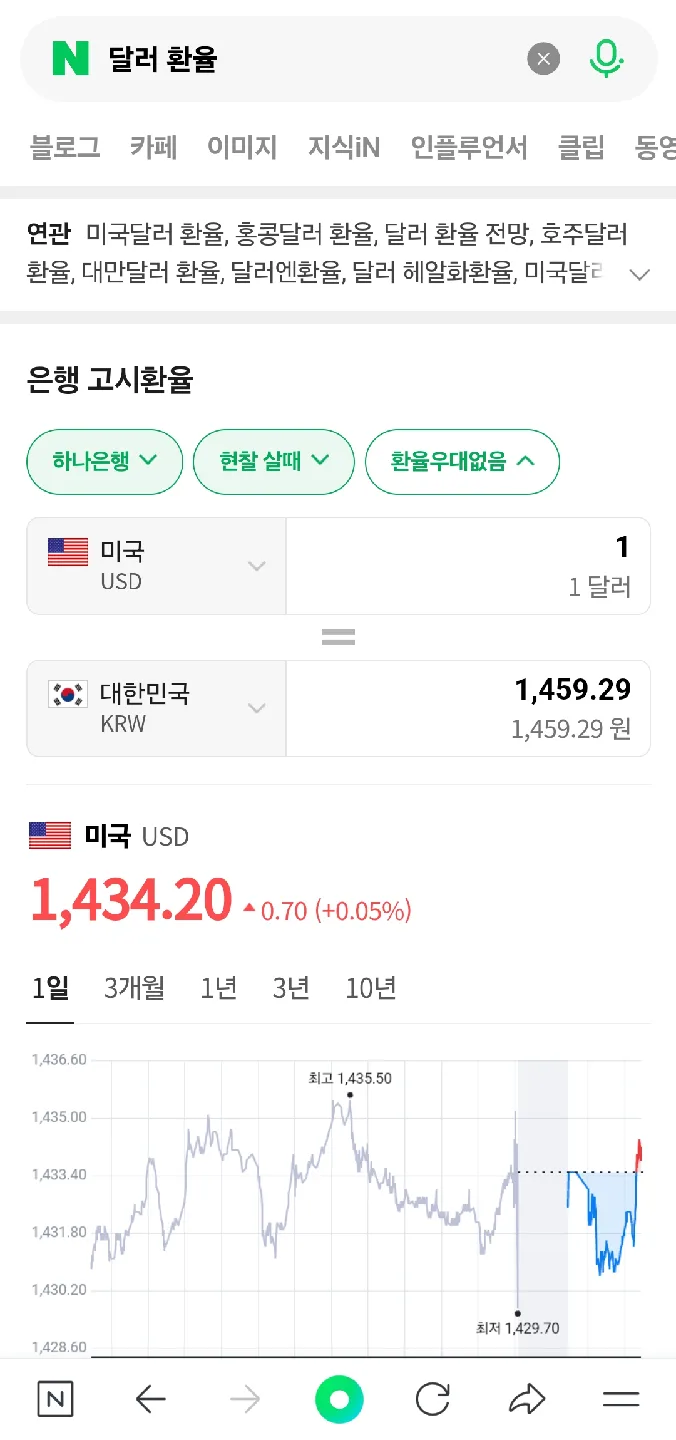The width and height of the screenshot is (676, 1440).
Task: Show the 3개월 chart period
Action: point(134,989)
